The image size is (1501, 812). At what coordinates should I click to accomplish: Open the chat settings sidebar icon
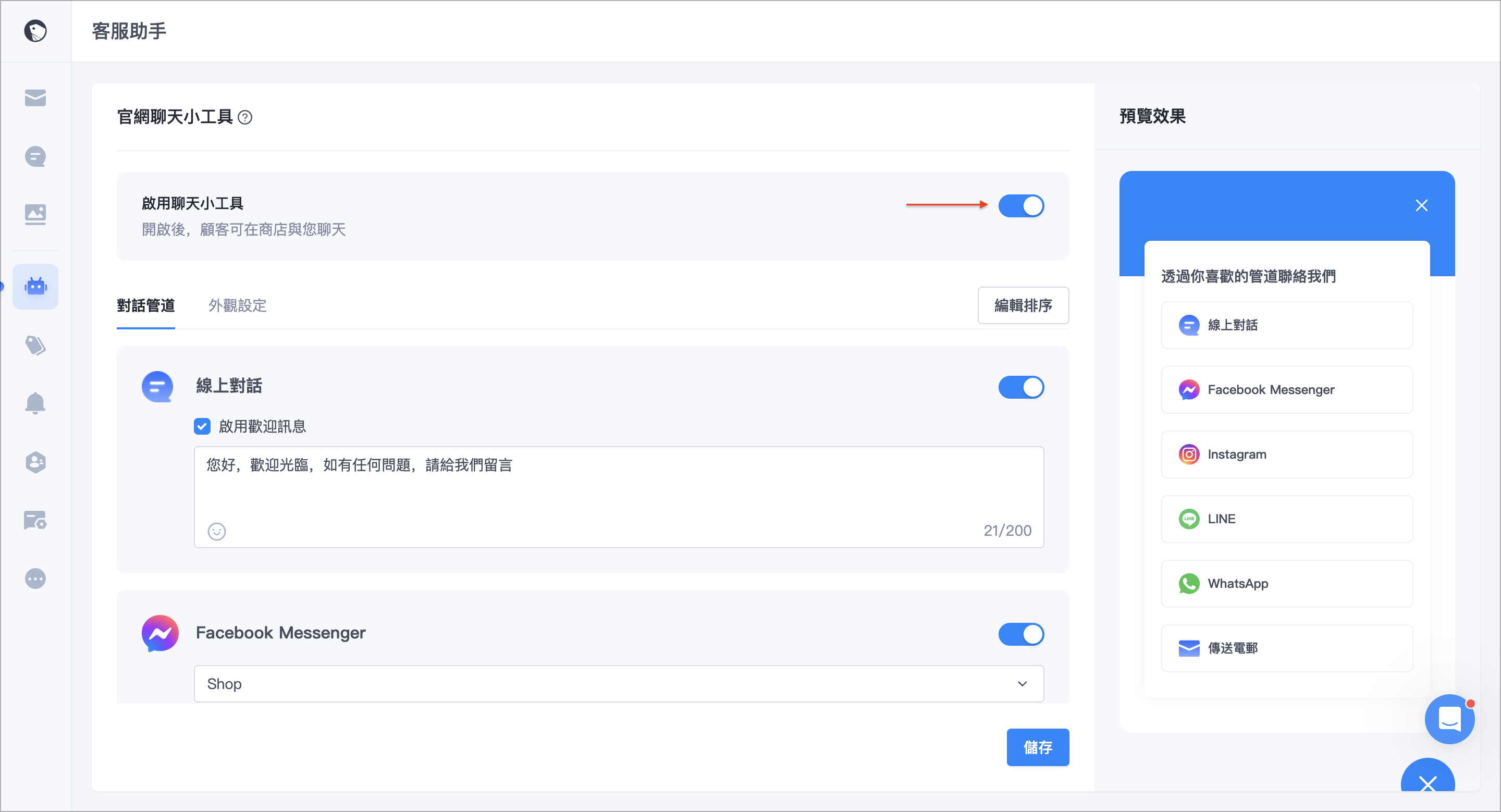point(35,520)
